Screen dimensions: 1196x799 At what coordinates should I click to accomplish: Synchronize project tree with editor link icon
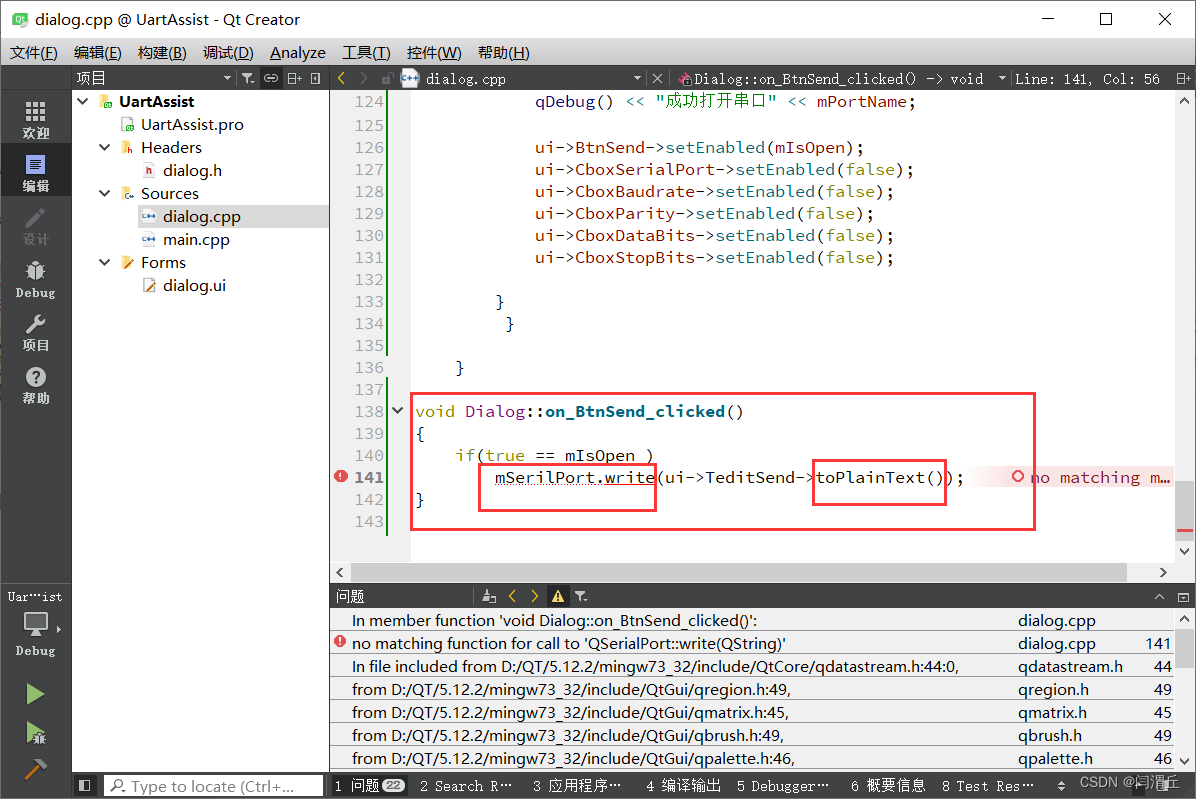pos(271,79)
